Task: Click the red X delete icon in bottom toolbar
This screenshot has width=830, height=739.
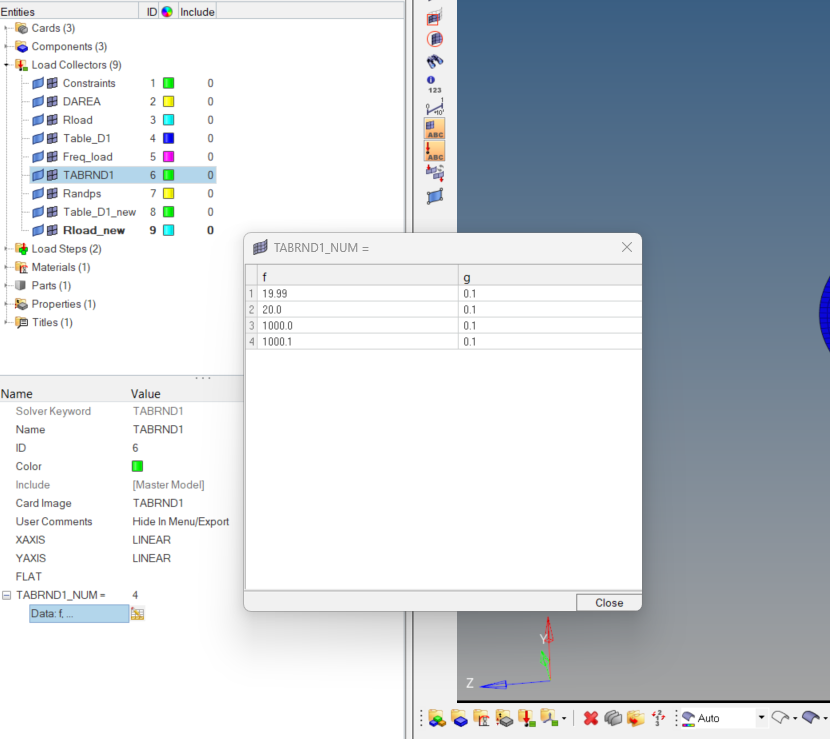Action: pos(590,718)
